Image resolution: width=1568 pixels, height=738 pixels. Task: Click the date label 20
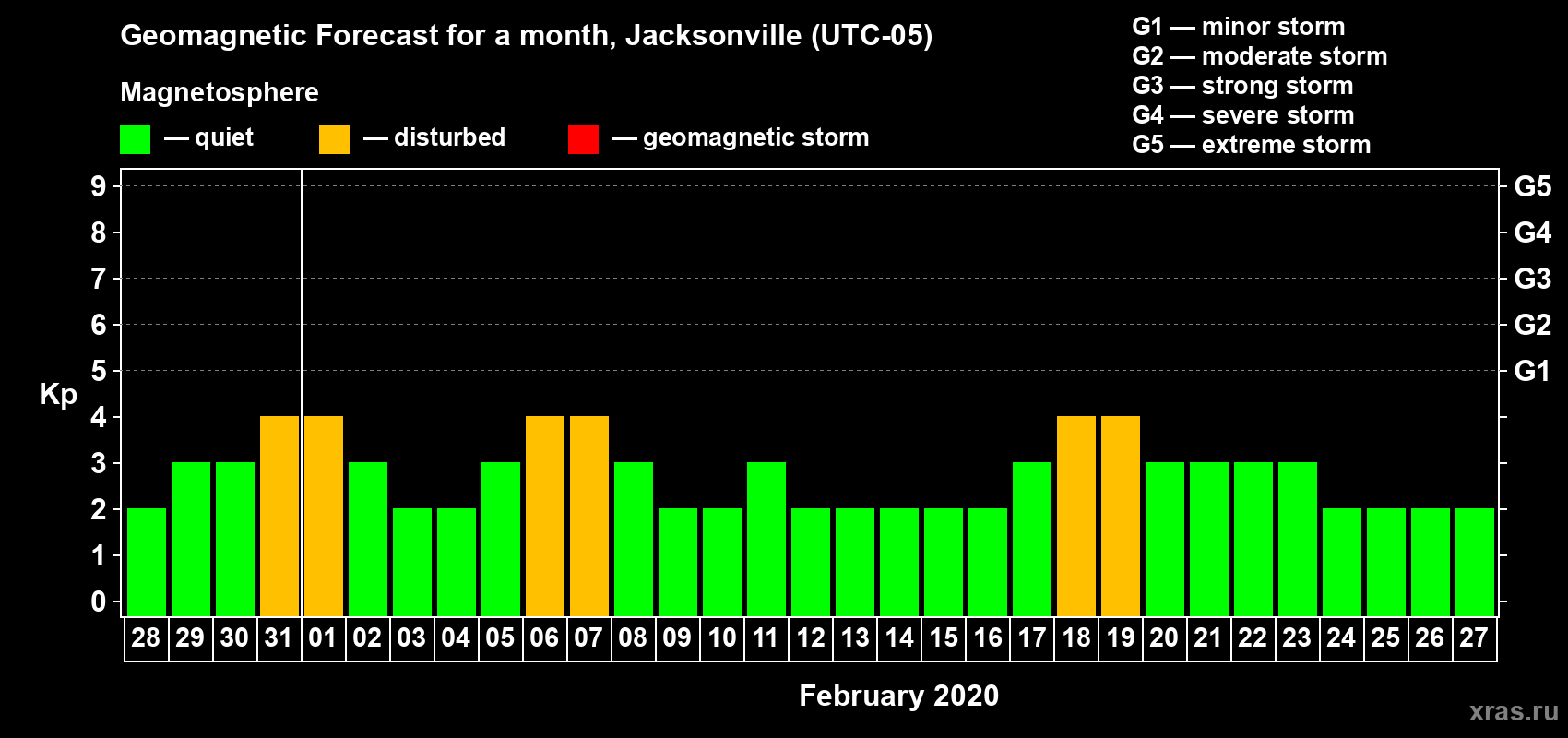[1164, 637]
